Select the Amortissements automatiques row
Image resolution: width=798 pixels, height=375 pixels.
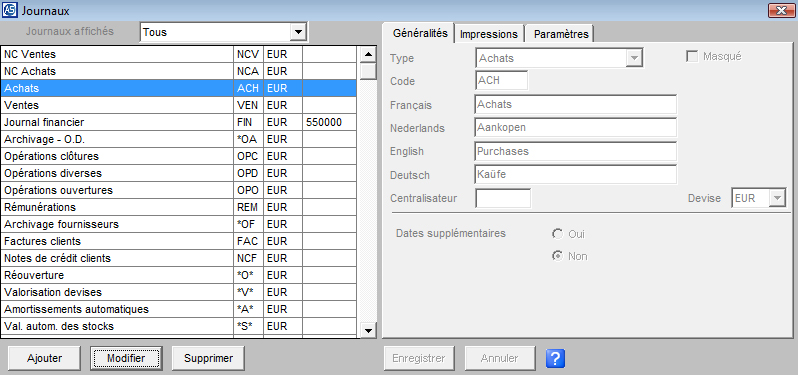tap(179, 309)
